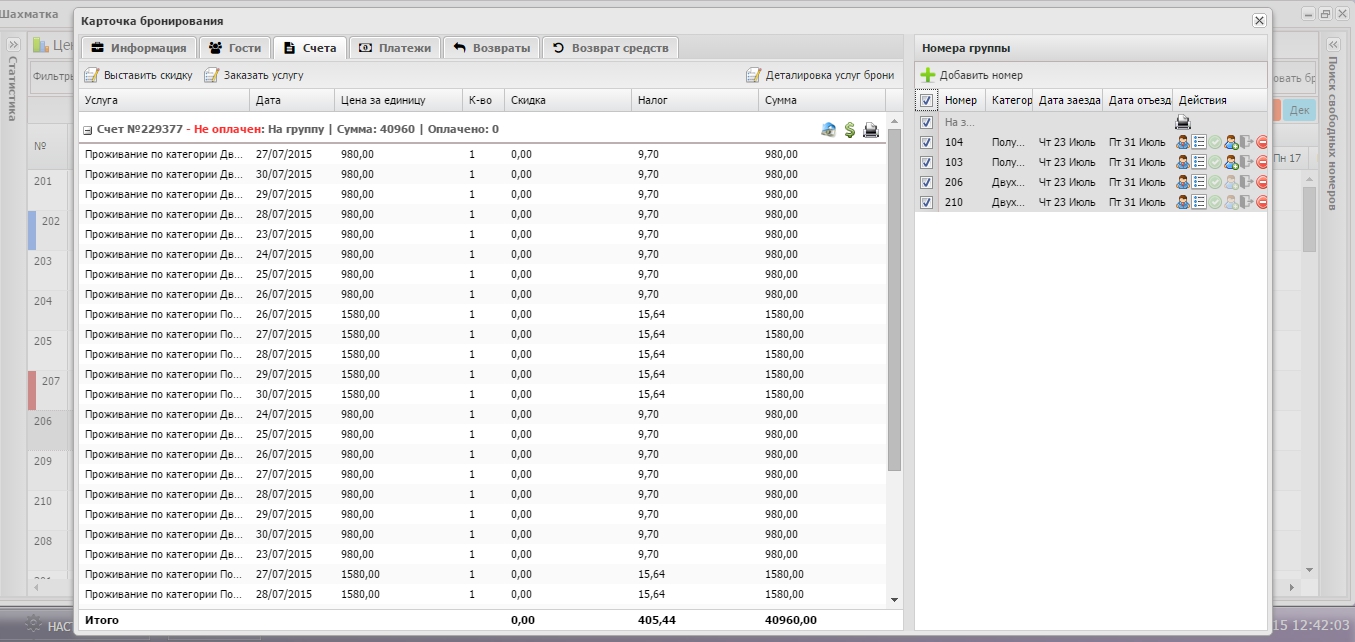Image resolution: width=1355 pixels, height=642 pixels.
Task: Remove room 103 with the red icon
Action: coord(1262,162)
